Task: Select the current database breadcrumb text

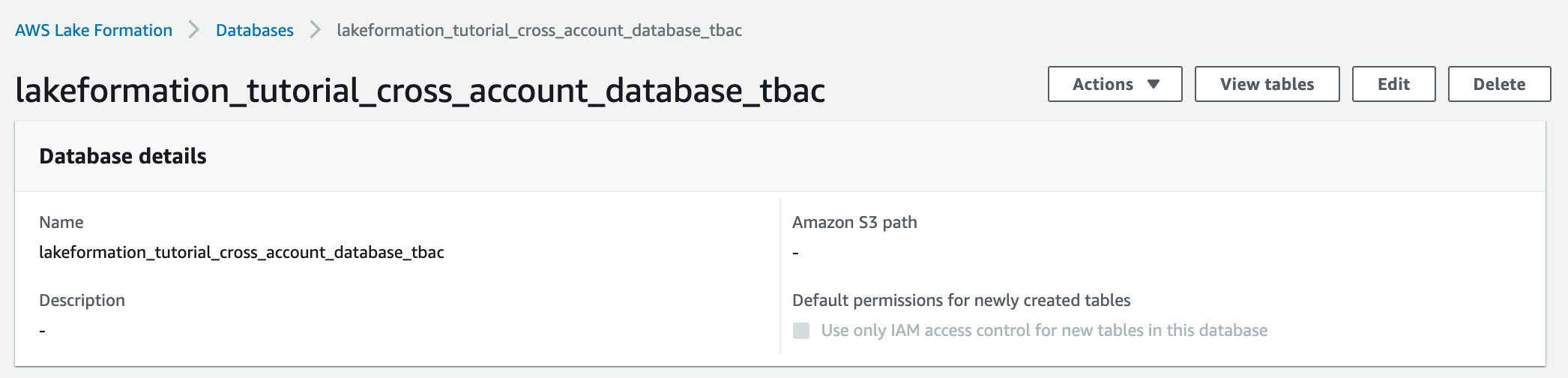Action: pyautogui.click(x=539, y=30)
